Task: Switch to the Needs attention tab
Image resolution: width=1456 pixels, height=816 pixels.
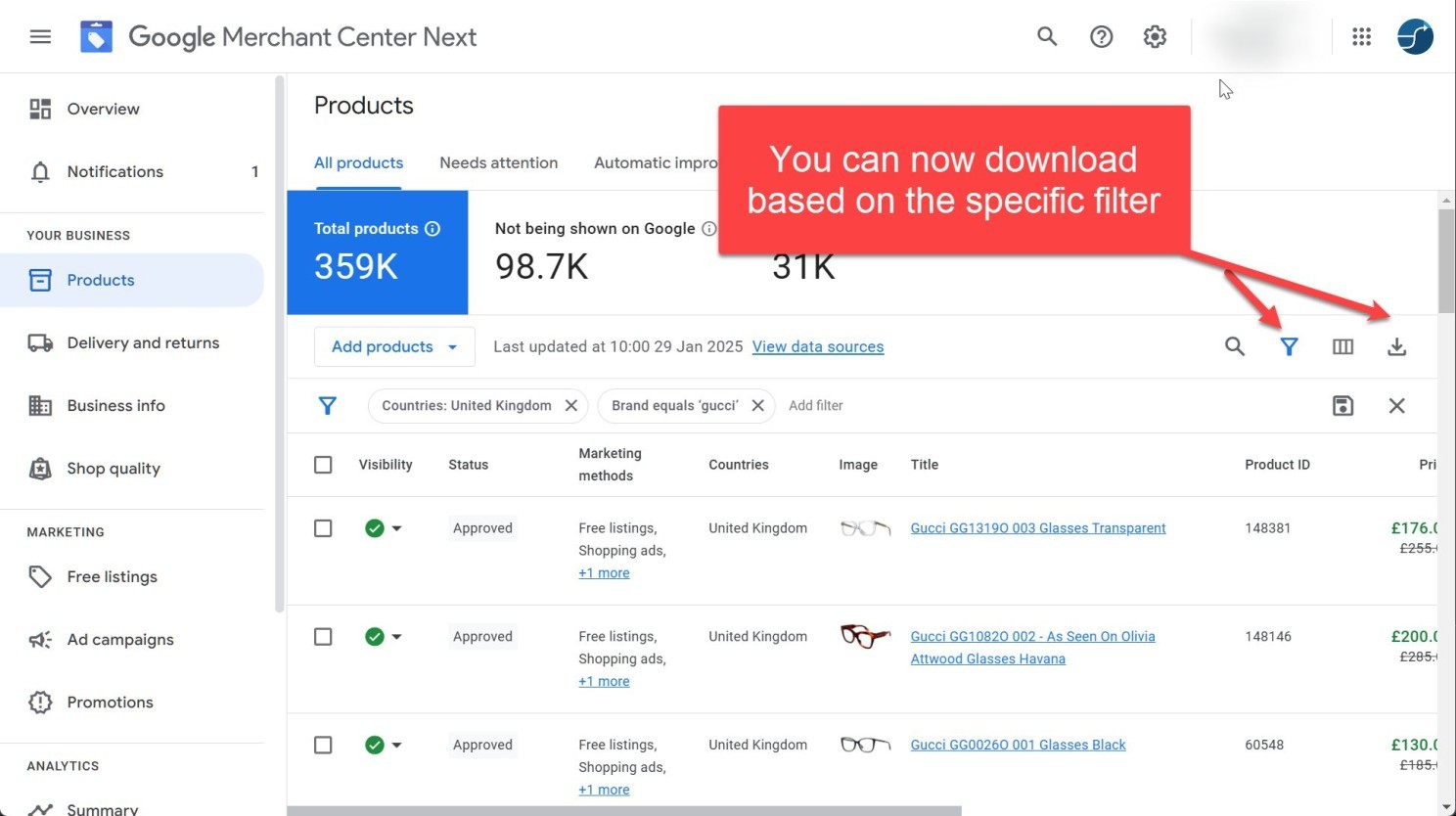Action: [498, 162]
